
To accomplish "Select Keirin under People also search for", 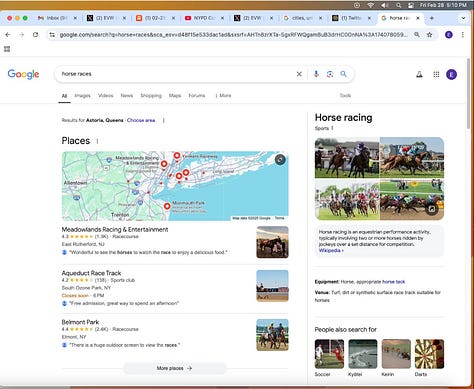I will [x=396, y=358].
